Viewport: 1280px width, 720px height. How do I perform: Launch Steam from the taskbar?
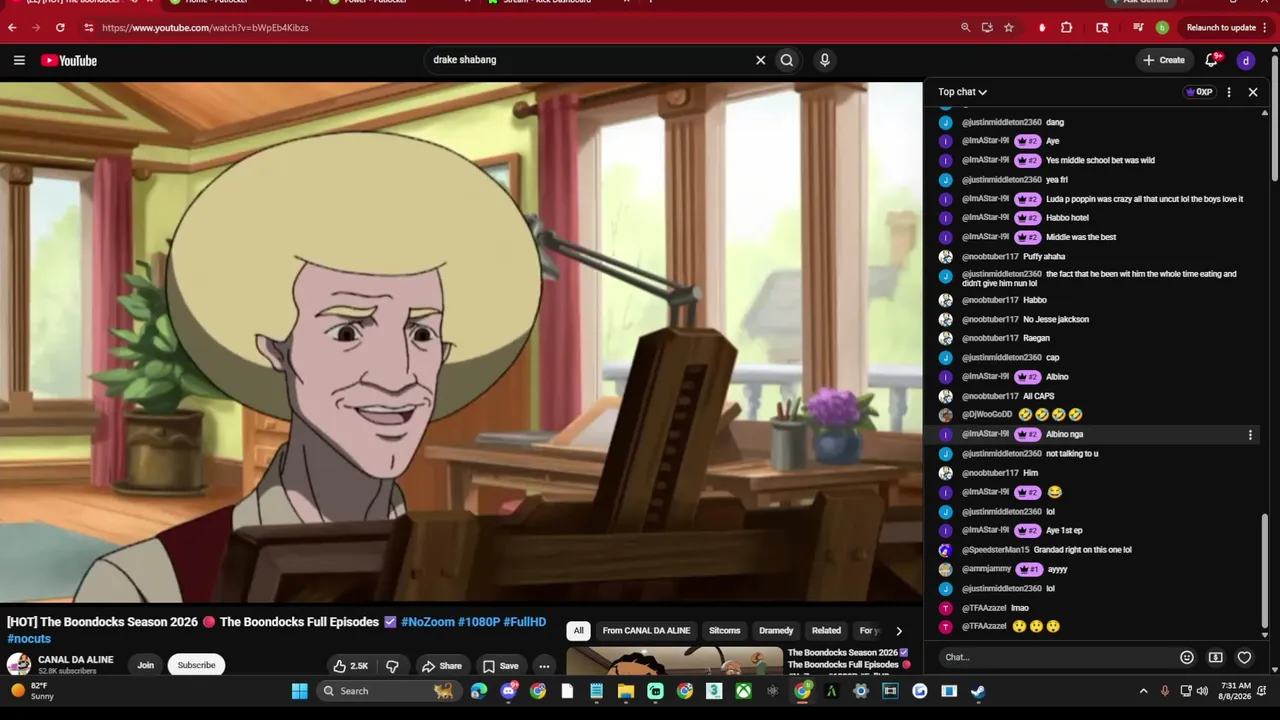[x=978, y=691]
